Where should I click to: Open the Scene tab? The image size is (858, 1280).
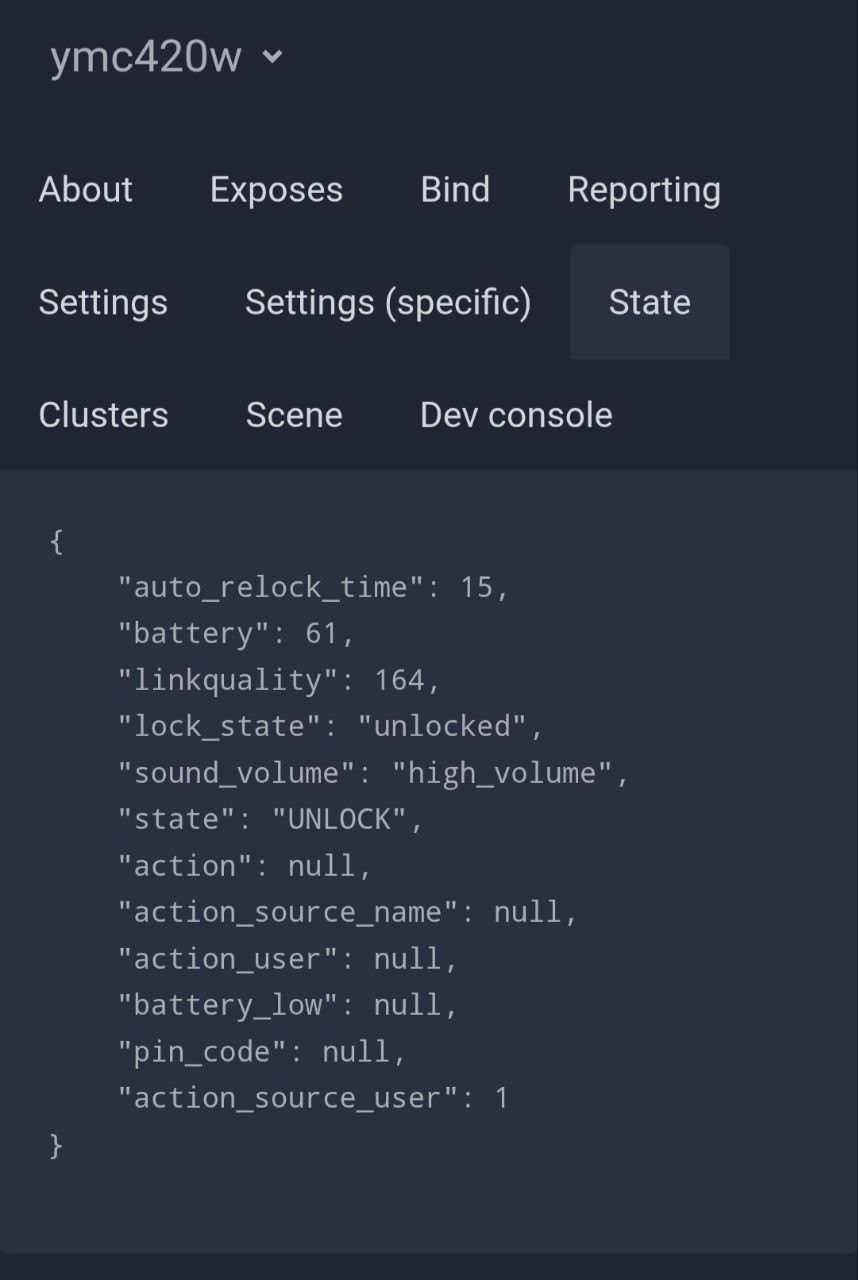click(x=294, y=415)
